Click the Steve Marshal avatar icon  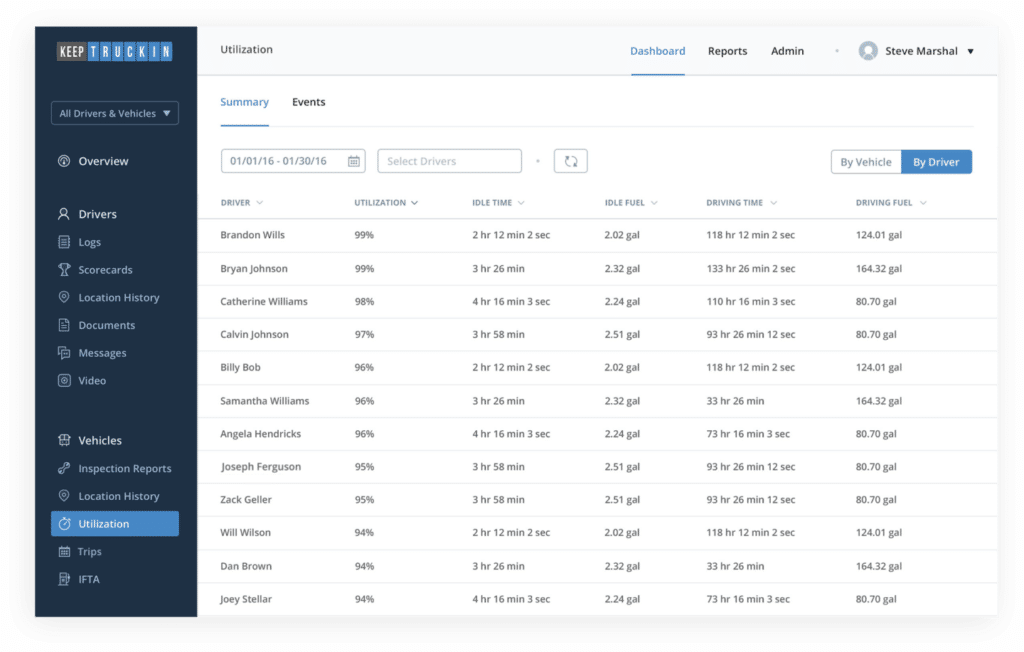point(868,51)
